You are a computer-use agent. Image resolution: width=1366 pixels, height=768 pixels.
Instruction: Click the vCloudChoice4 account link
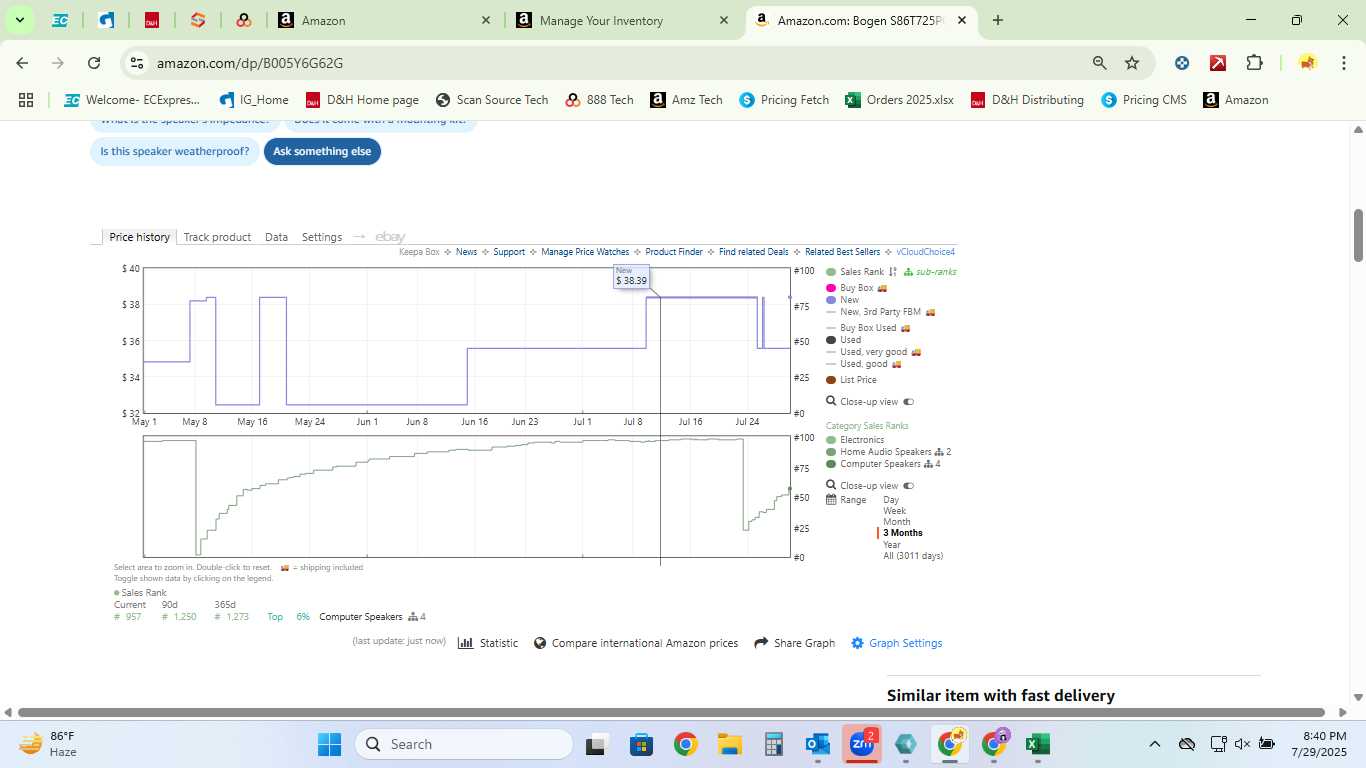[925, 252]
